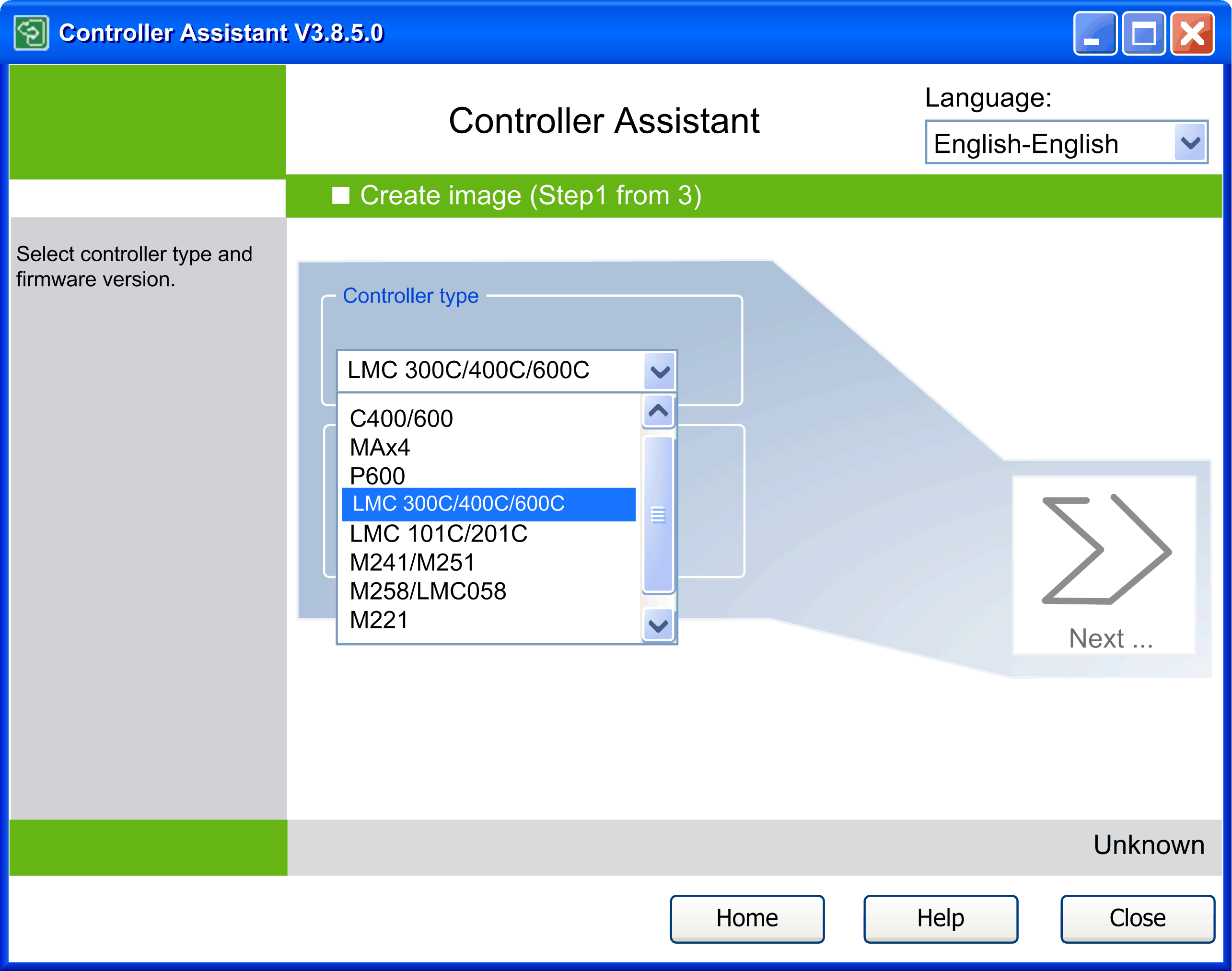Open the Language dropdown arrow
This screenshot has width=1232, height=971.
pyautogui.click(x=1190, y=142)
